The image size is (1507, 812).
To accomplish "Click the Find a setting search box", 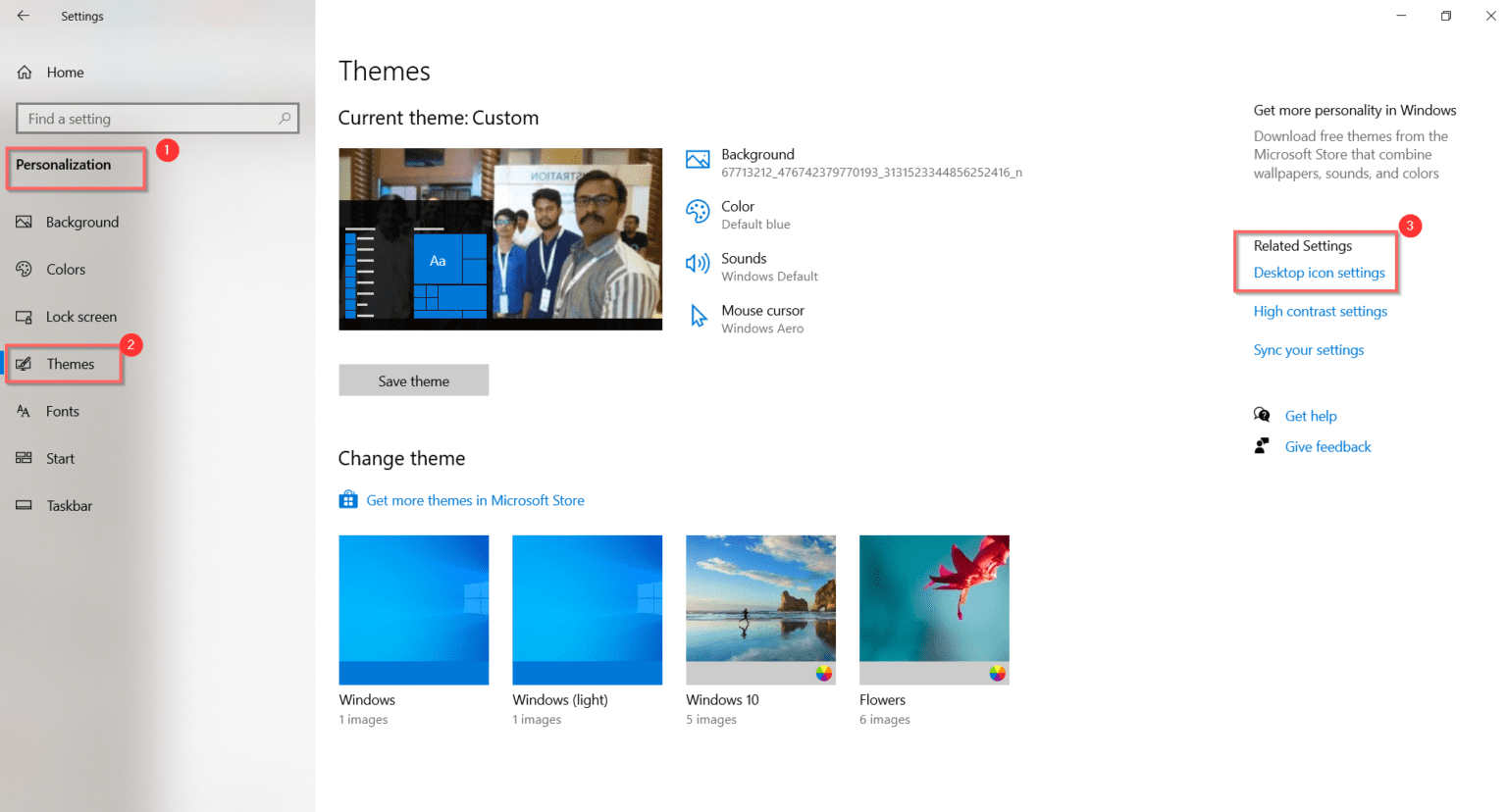I will [157, 118].
